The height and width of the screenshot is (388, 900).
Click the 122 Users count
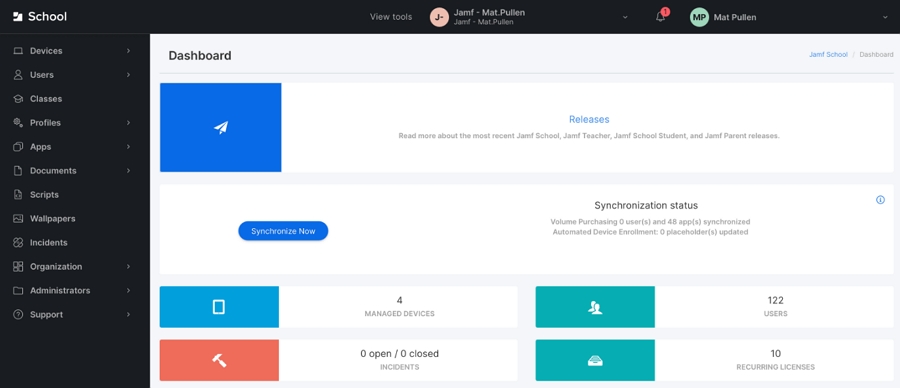[x=775, y=300]
